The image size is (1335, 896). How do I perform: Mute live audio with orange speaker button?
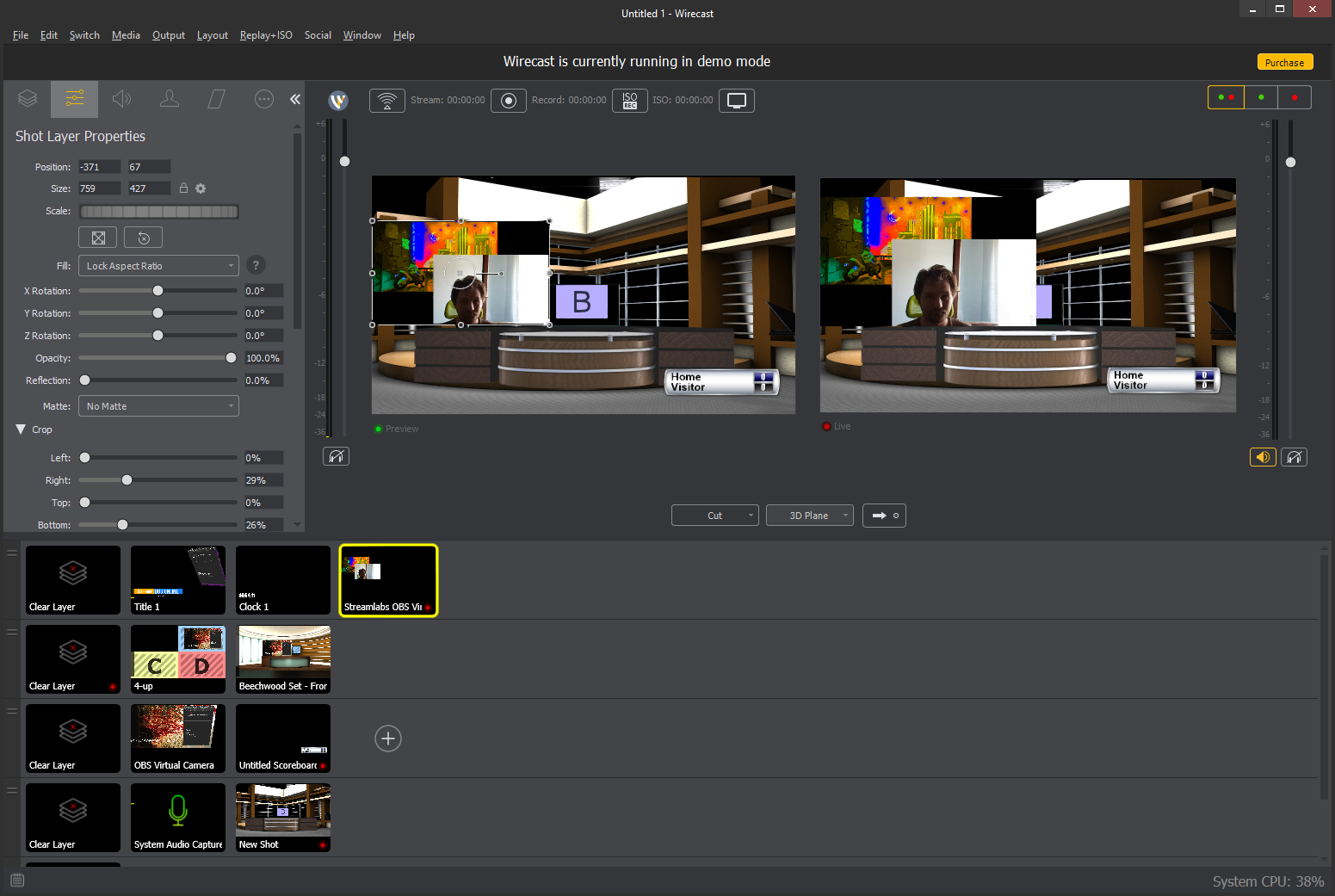click(x=1263, y=457)
